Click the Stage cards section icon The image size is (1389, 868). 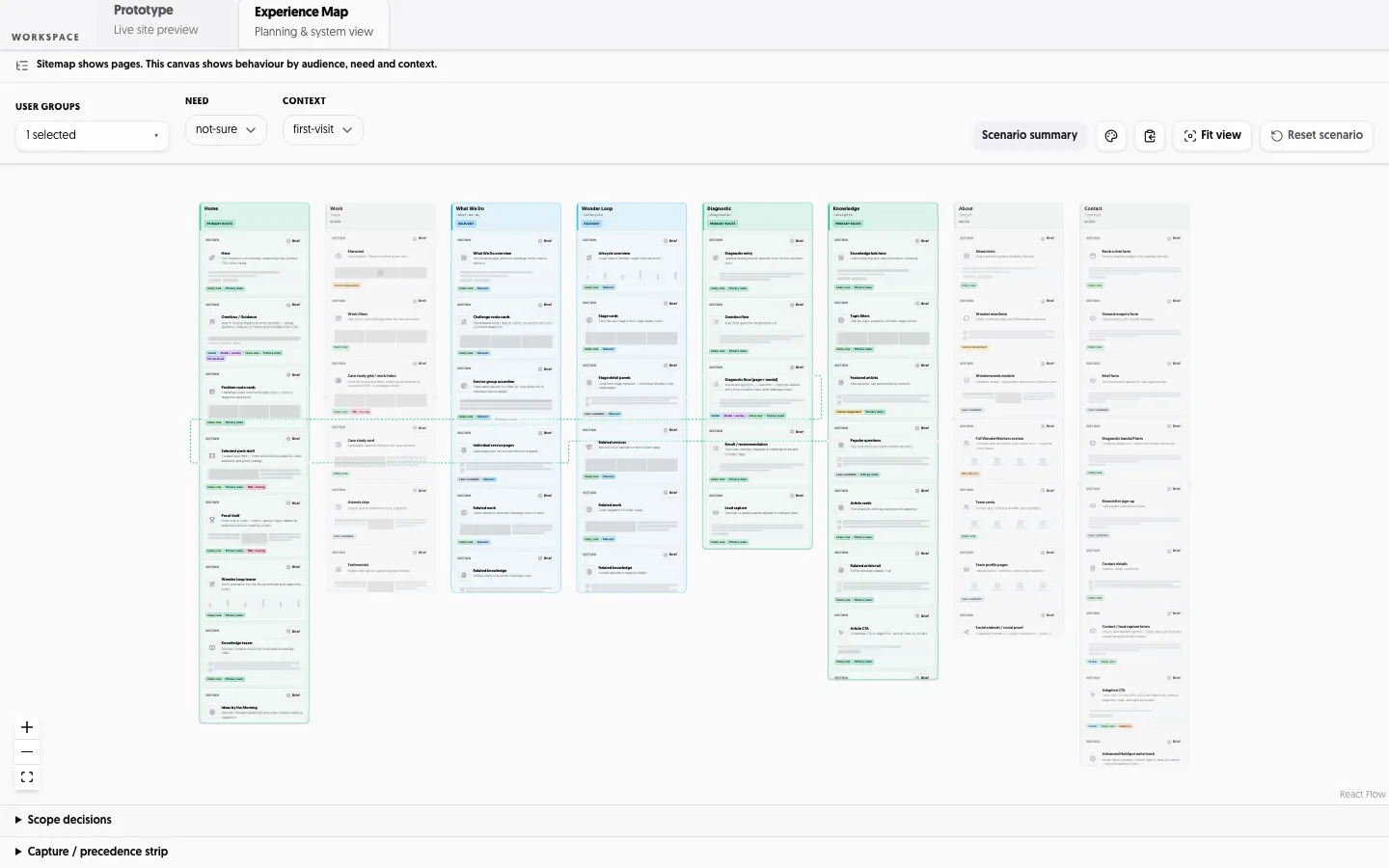(589, 320)
